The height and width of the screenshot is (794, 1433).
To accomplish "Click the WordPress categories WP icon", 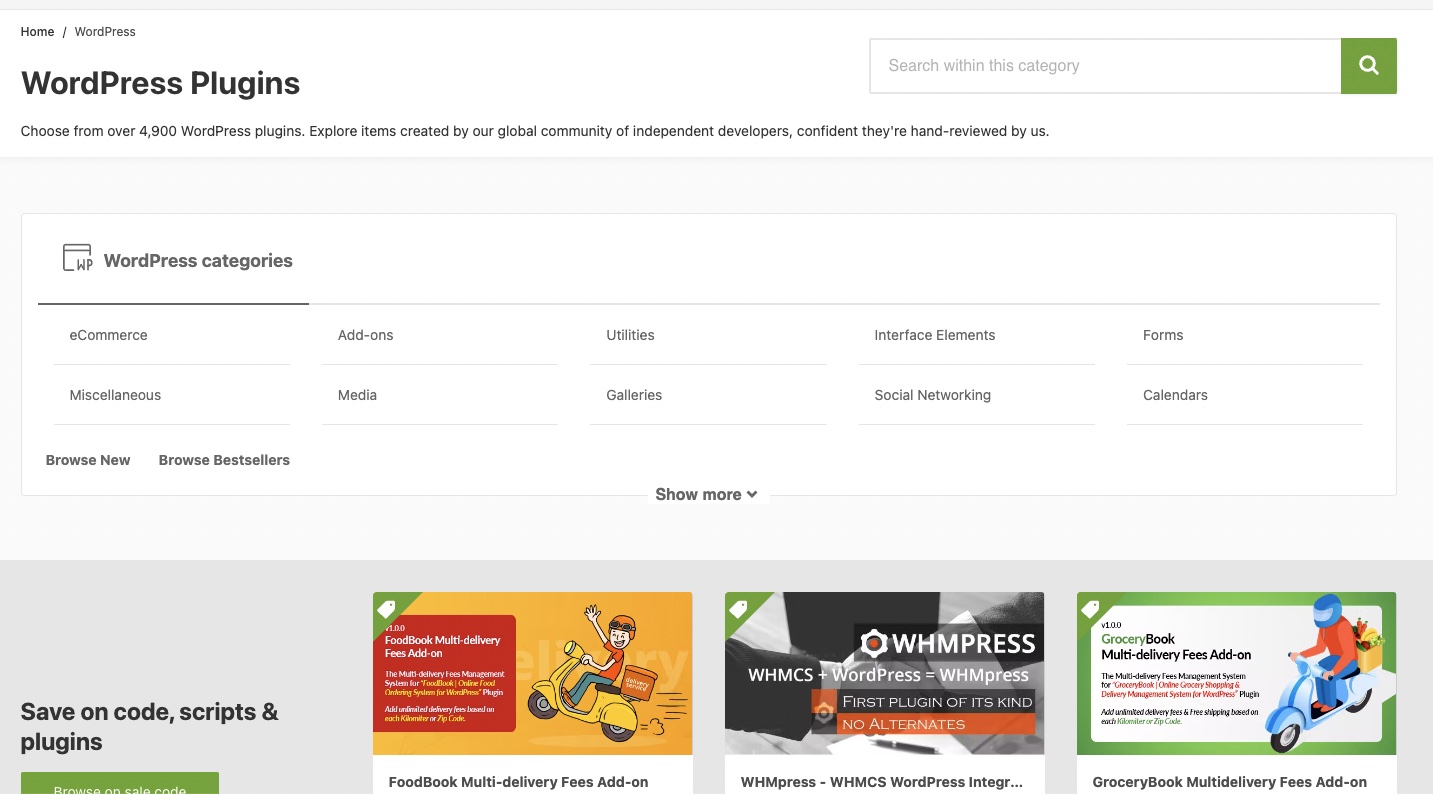I will click(x=77, y=258).
